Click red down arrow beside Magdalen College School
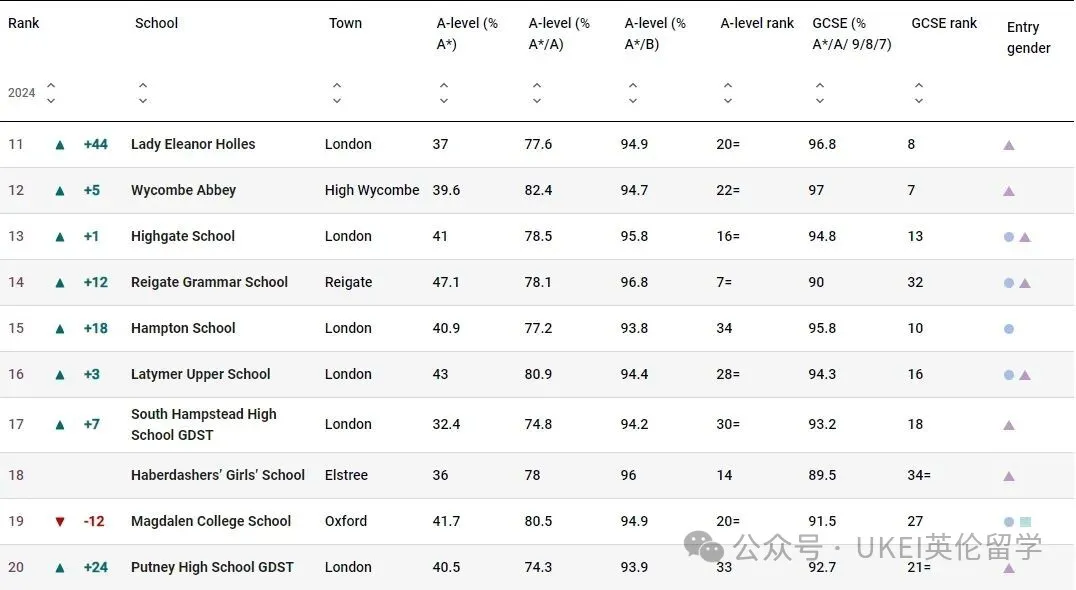The height and width of the screenshot is (590, 1076). tap(60, 522)
